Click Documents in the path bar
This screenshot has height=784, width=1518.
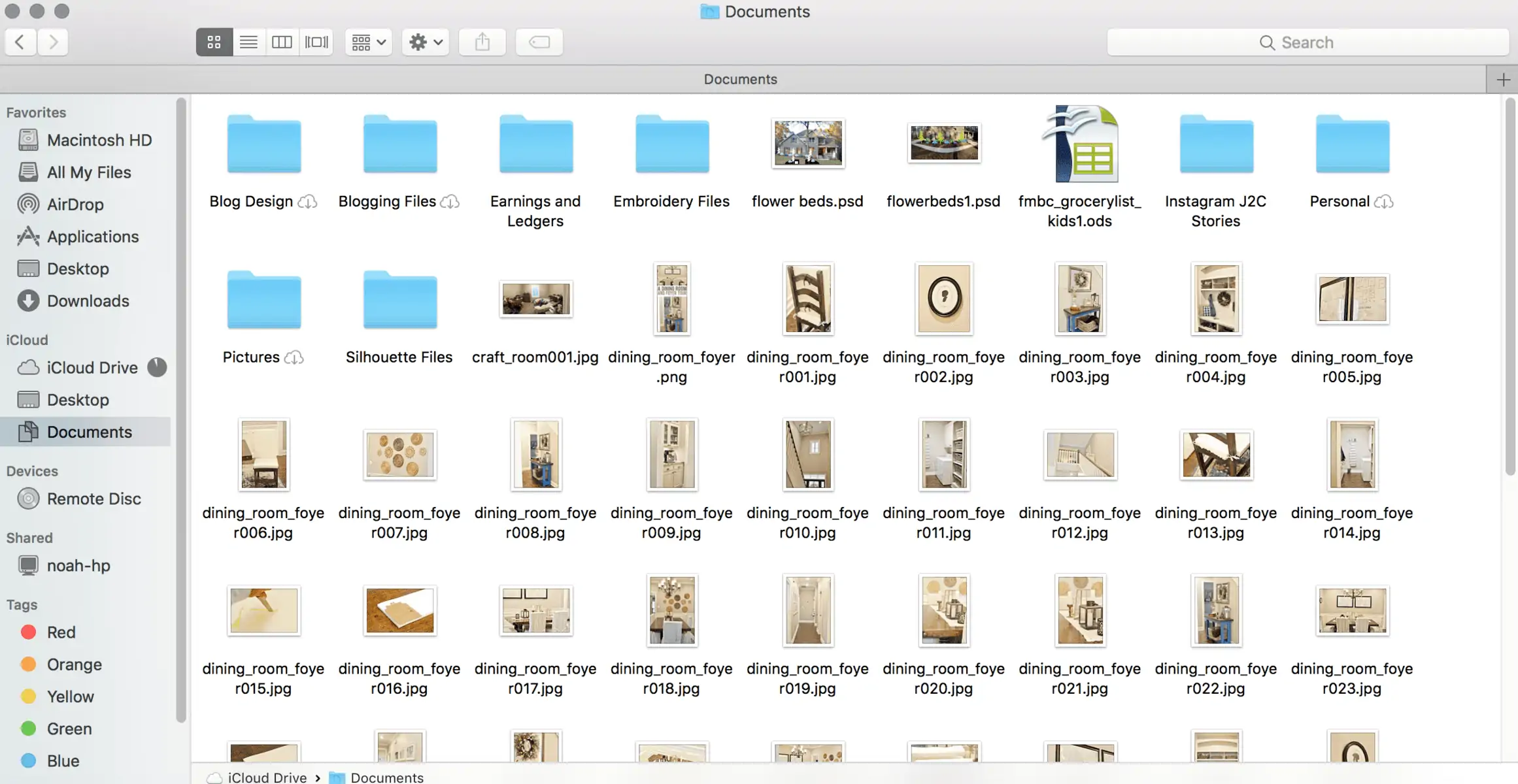[377, 777]
